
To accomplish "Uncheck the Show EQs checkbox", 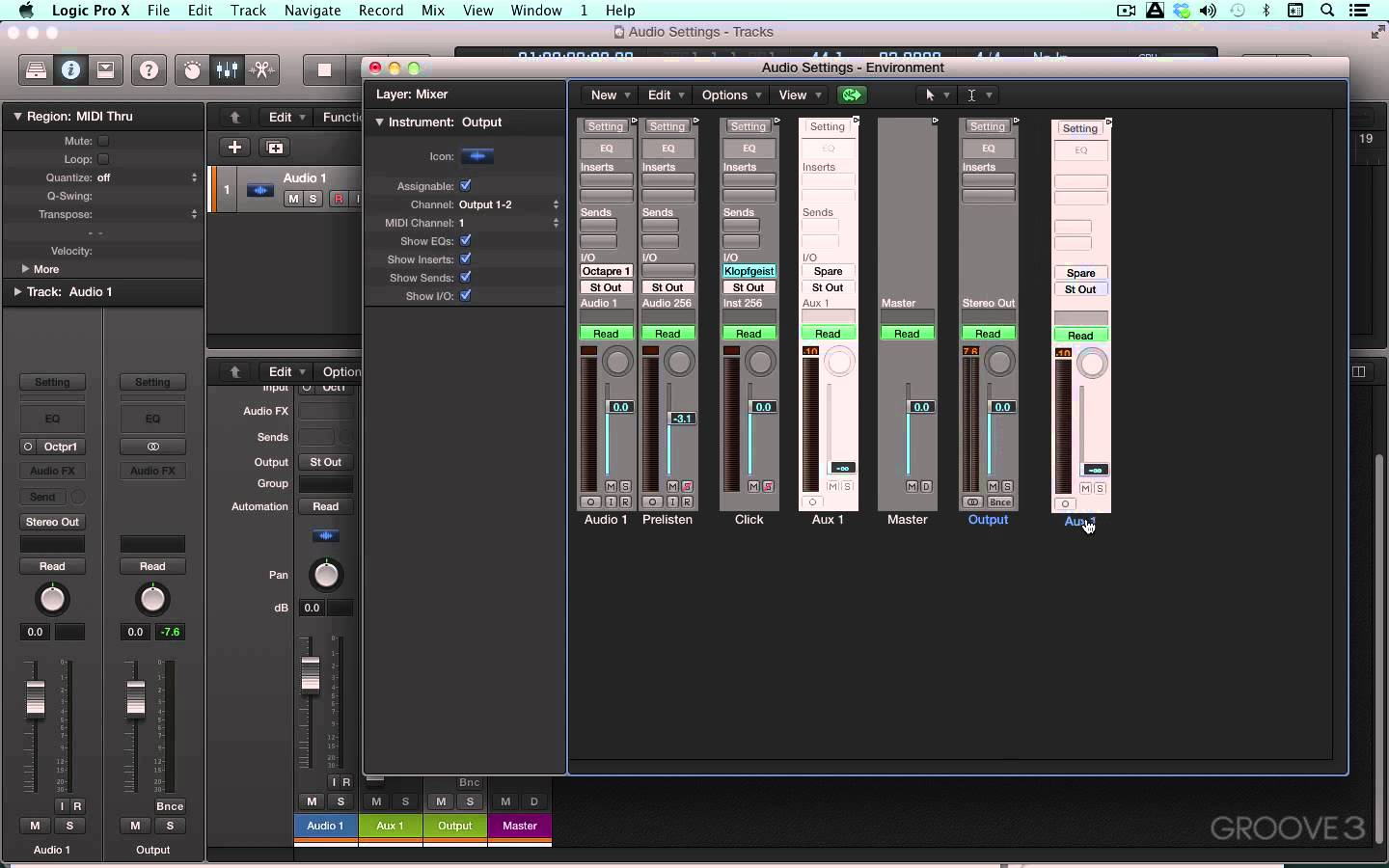I will 466,240.
